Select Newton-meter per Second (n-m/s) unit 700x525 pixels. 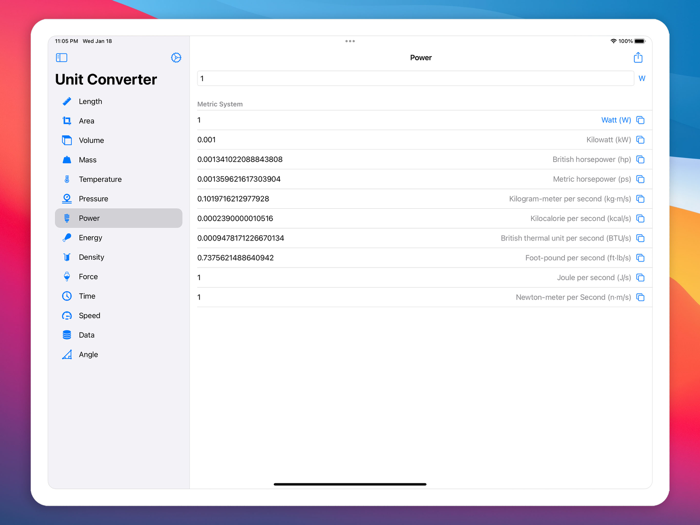point(573,297)
